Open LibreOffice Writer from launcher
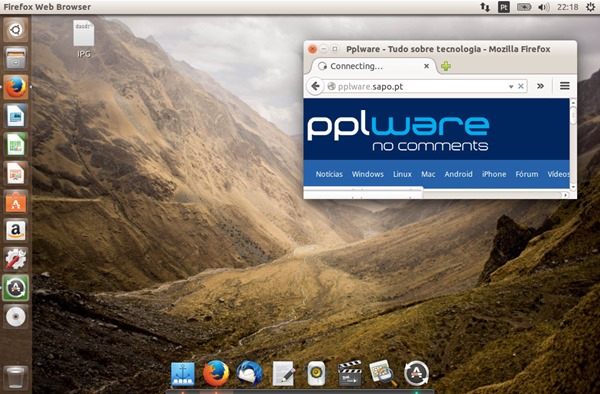The height and width of the screenshot is (394, 600). pyautogui.click(x=16, y=116)
